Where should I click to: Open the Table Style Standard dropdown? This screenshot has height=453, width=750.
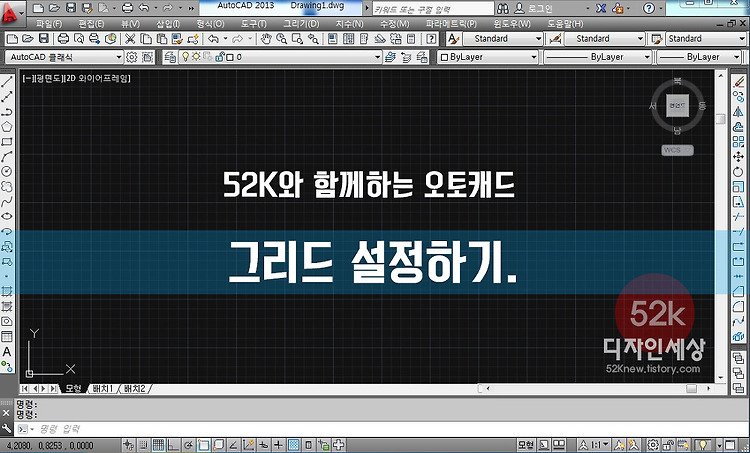click(706, 39)
